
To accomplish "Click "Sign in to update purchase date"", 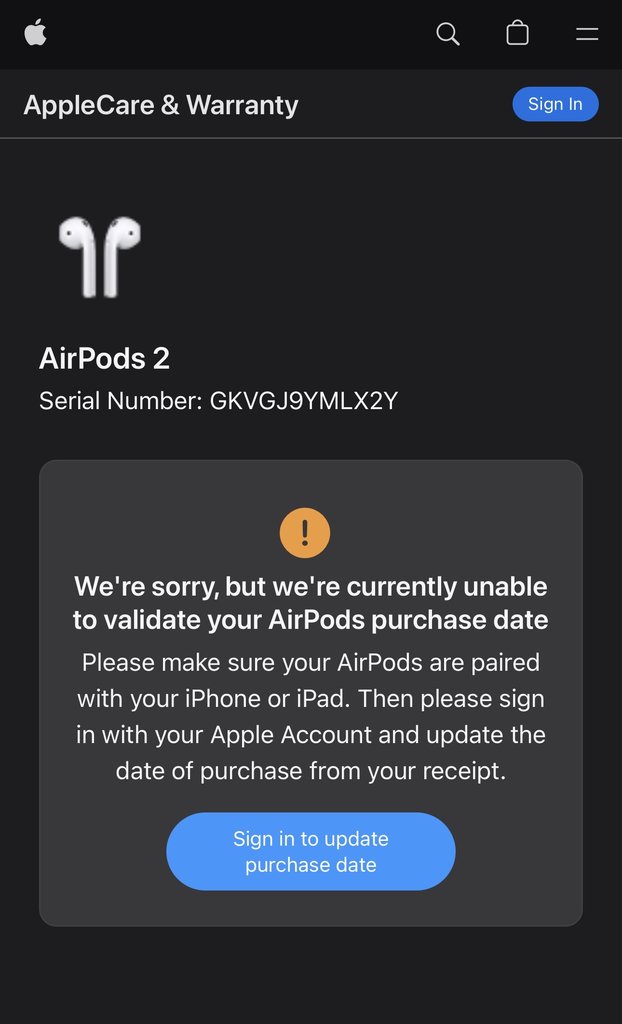I will coord(310,851).
